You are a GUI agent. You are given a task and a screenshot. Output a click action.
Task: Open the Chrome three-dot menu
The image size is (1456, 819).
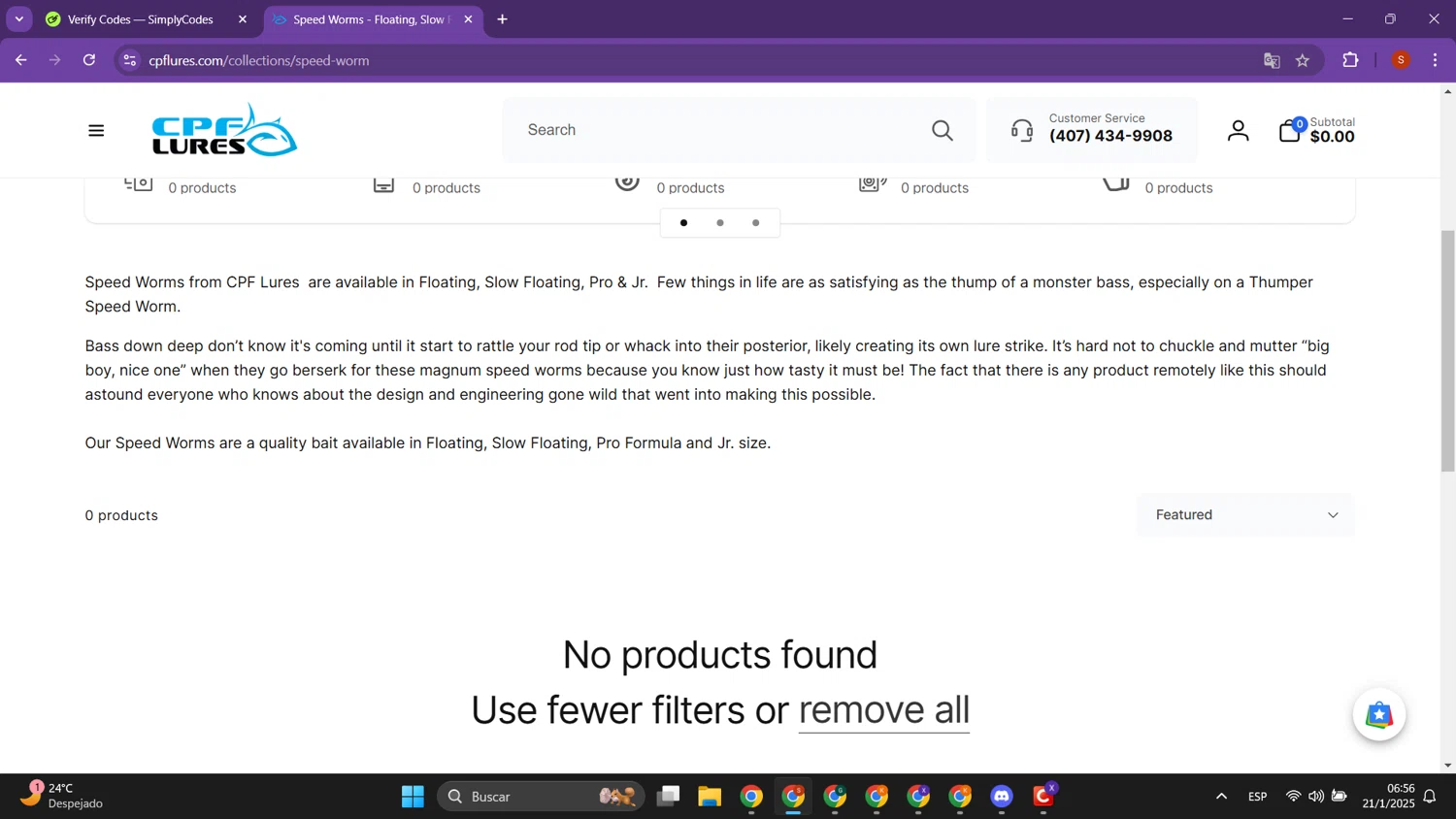point(1435,60)
